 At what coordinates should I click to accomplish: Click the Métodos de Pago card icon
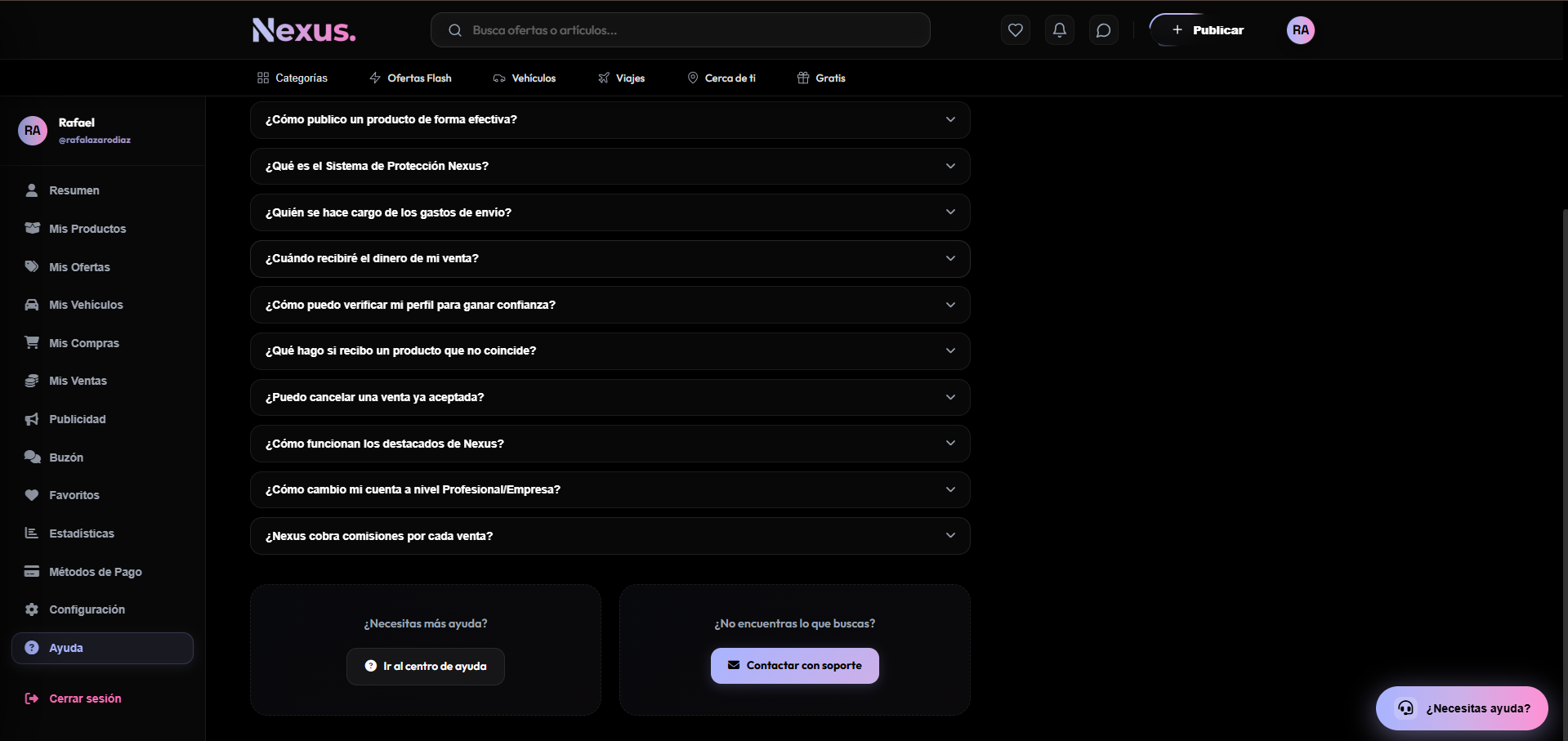tap(32, 572)
